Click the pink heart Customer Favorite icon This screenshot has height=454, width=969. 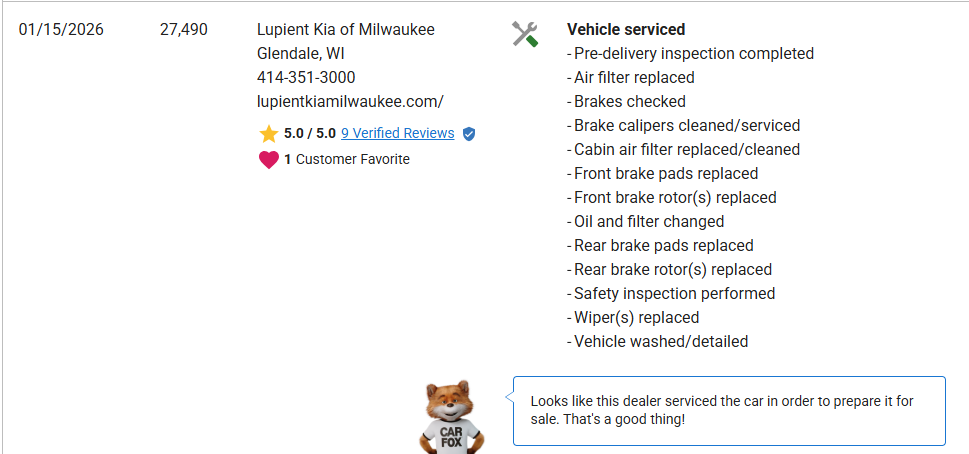click(268, 160)
